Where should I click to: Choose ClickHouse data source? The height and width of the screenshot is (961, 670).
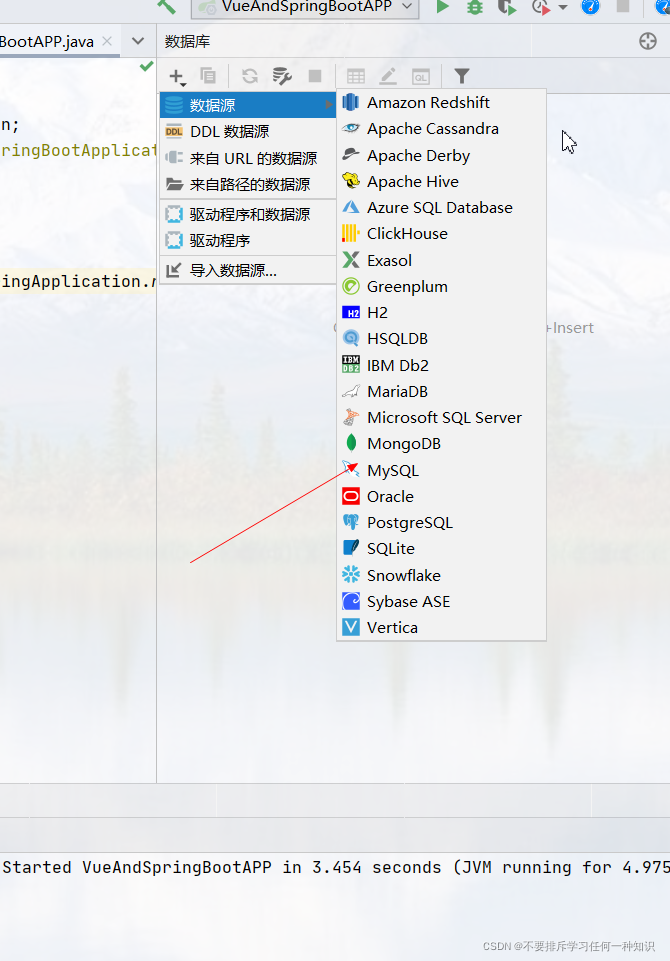coord(441,234)
